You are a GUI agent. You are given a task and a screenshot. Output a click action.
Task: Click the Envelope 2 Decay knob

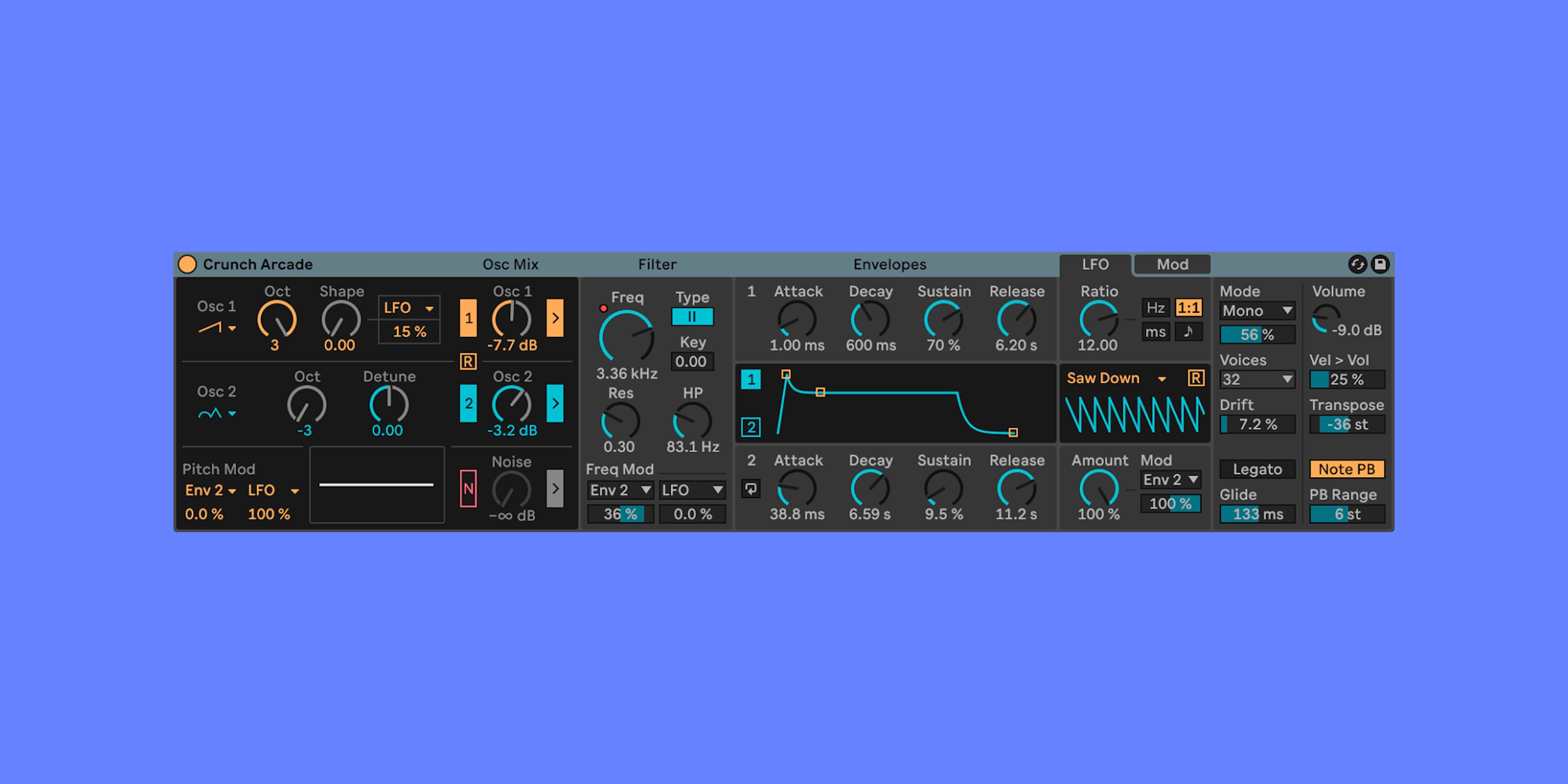(870, 489)
